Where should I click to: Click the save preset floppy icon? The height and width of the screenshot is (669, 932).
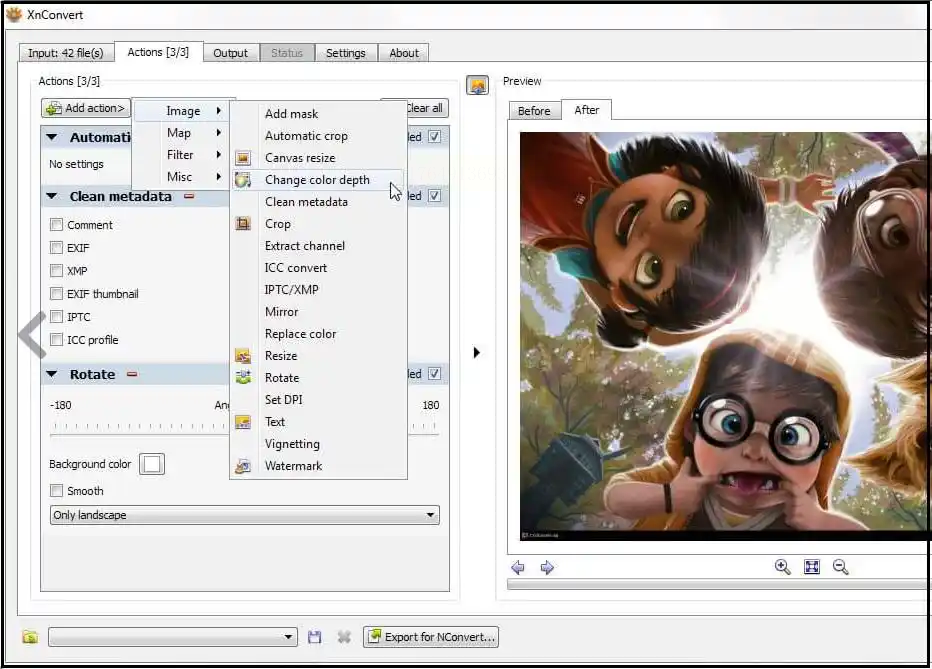(315, 637)
